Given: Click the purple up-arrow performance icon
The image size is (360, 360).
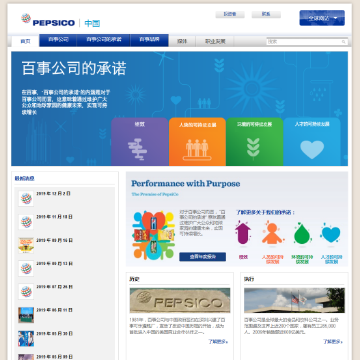Looking at the screenshot, I should [x=243, y=232].
